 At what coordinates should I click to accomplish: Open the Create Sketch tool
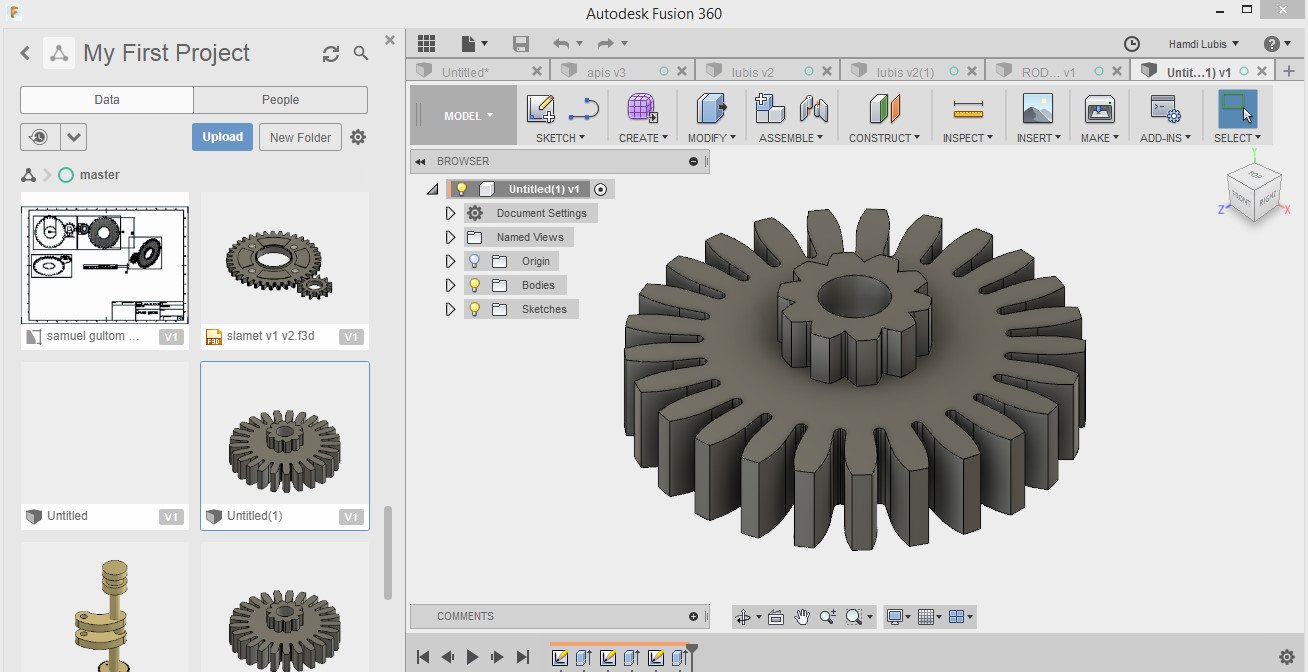point(541,108)
